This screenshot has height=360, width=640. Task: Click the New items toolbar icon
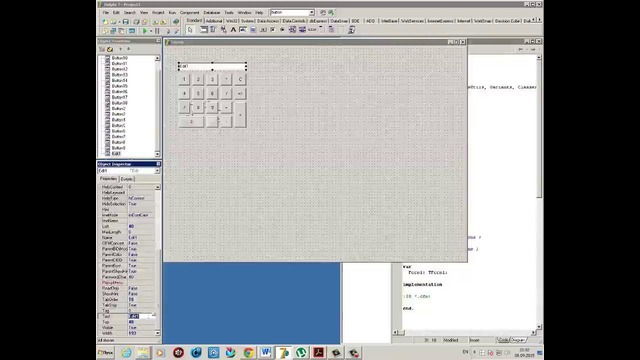pyautogui.click(x=105, y=22)
